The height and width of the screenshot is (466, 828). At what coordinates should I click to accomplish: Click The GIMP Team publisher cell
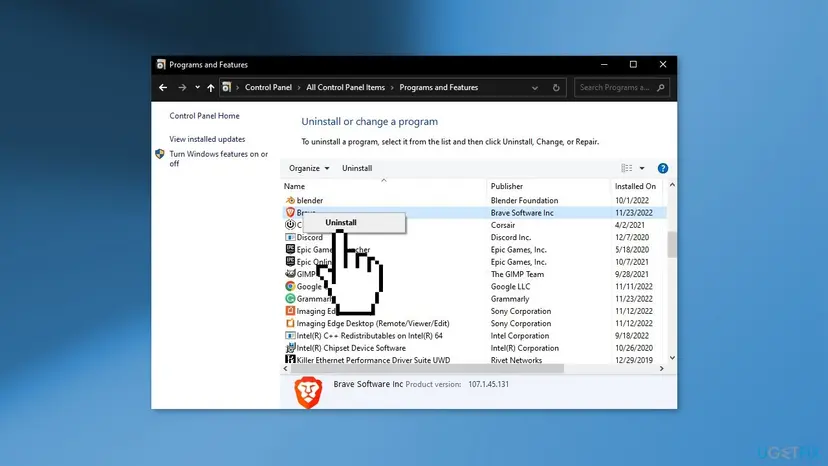[517, 274]
